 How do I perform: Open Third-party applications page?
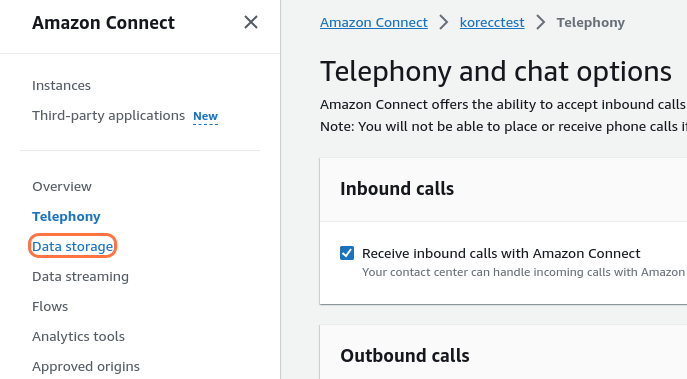(x=108, y=116)
